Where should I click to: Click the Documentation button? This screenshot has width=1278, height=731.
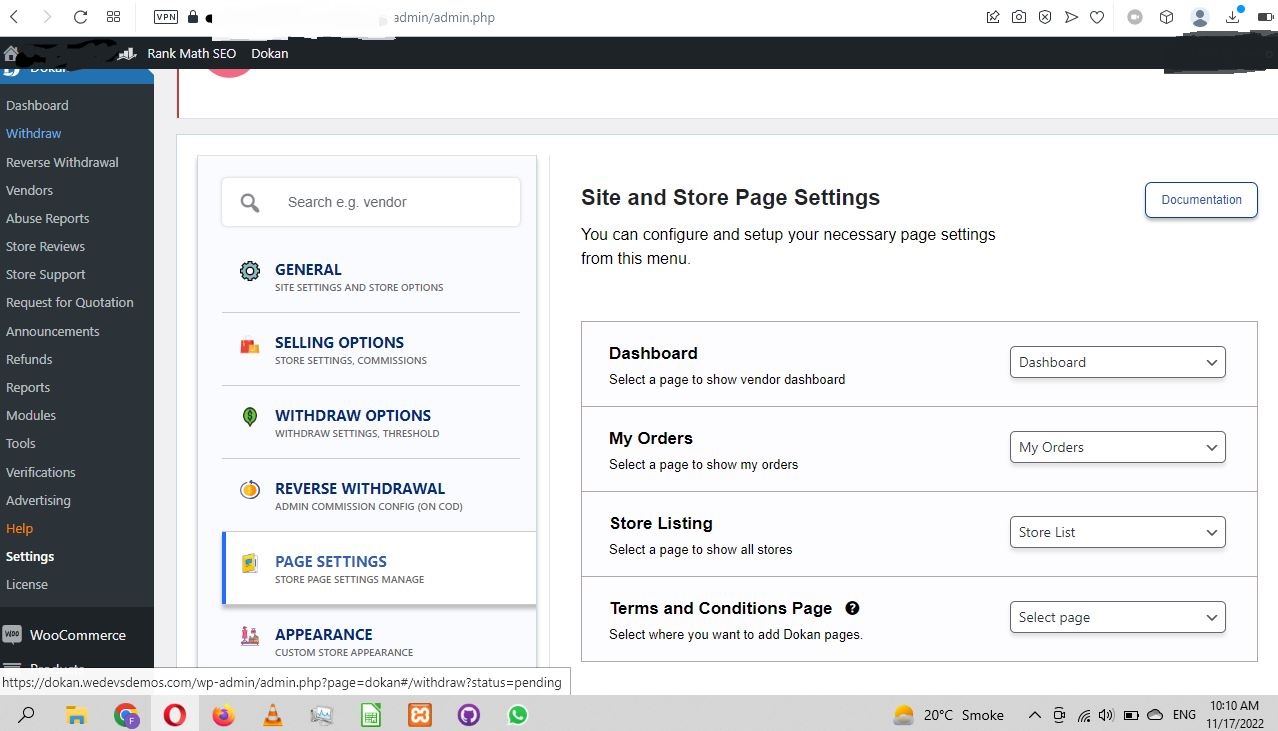1200,199
